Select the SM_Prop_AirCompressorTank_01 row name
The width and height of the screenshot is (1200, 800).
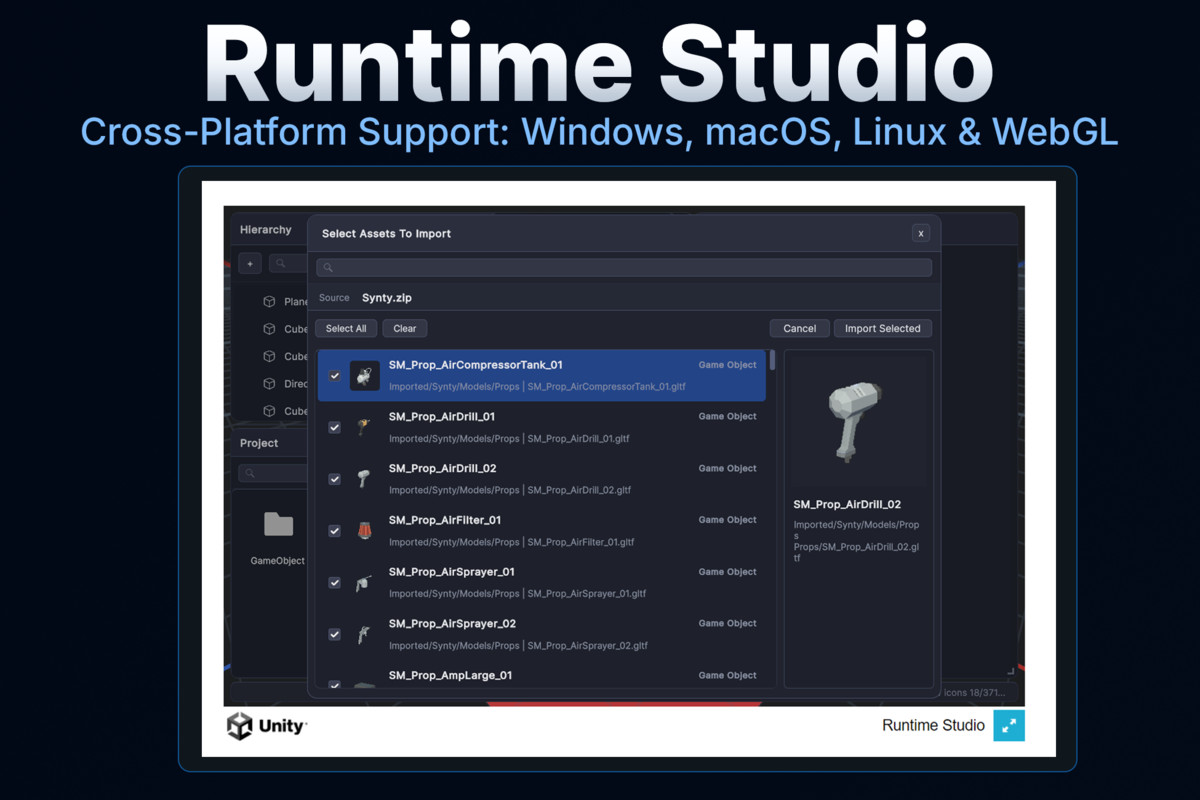[x=476, y=365]
